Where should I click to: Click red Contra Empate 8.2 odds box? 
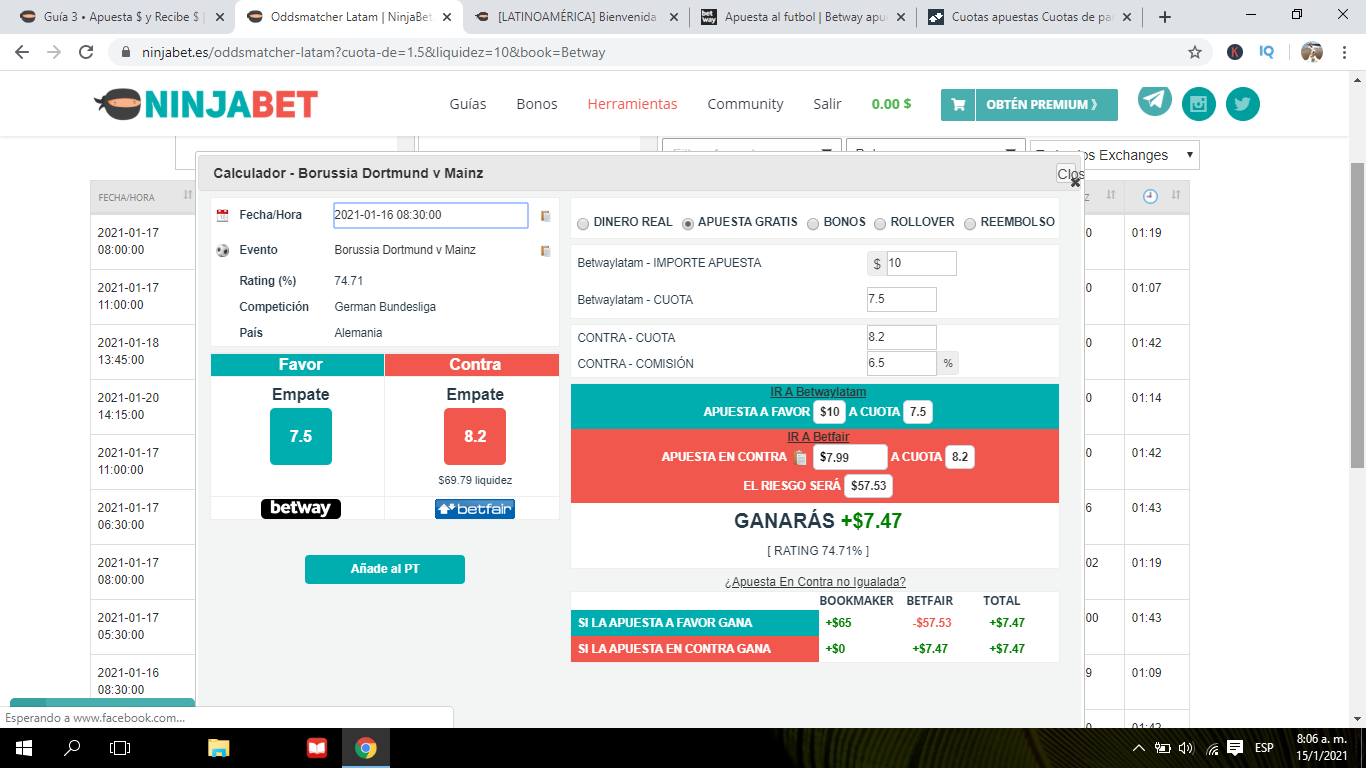point(475,436)
